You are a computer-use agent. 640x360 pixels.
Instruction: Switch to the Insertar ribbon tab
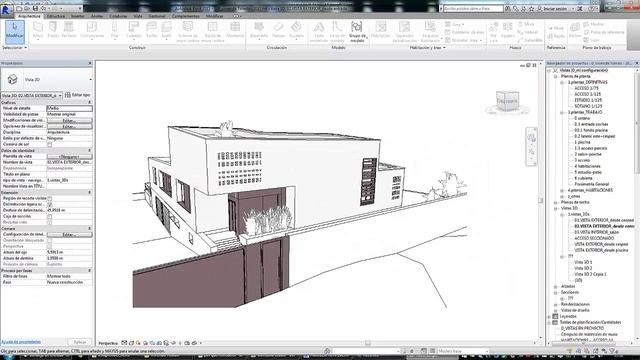point(78,16)
